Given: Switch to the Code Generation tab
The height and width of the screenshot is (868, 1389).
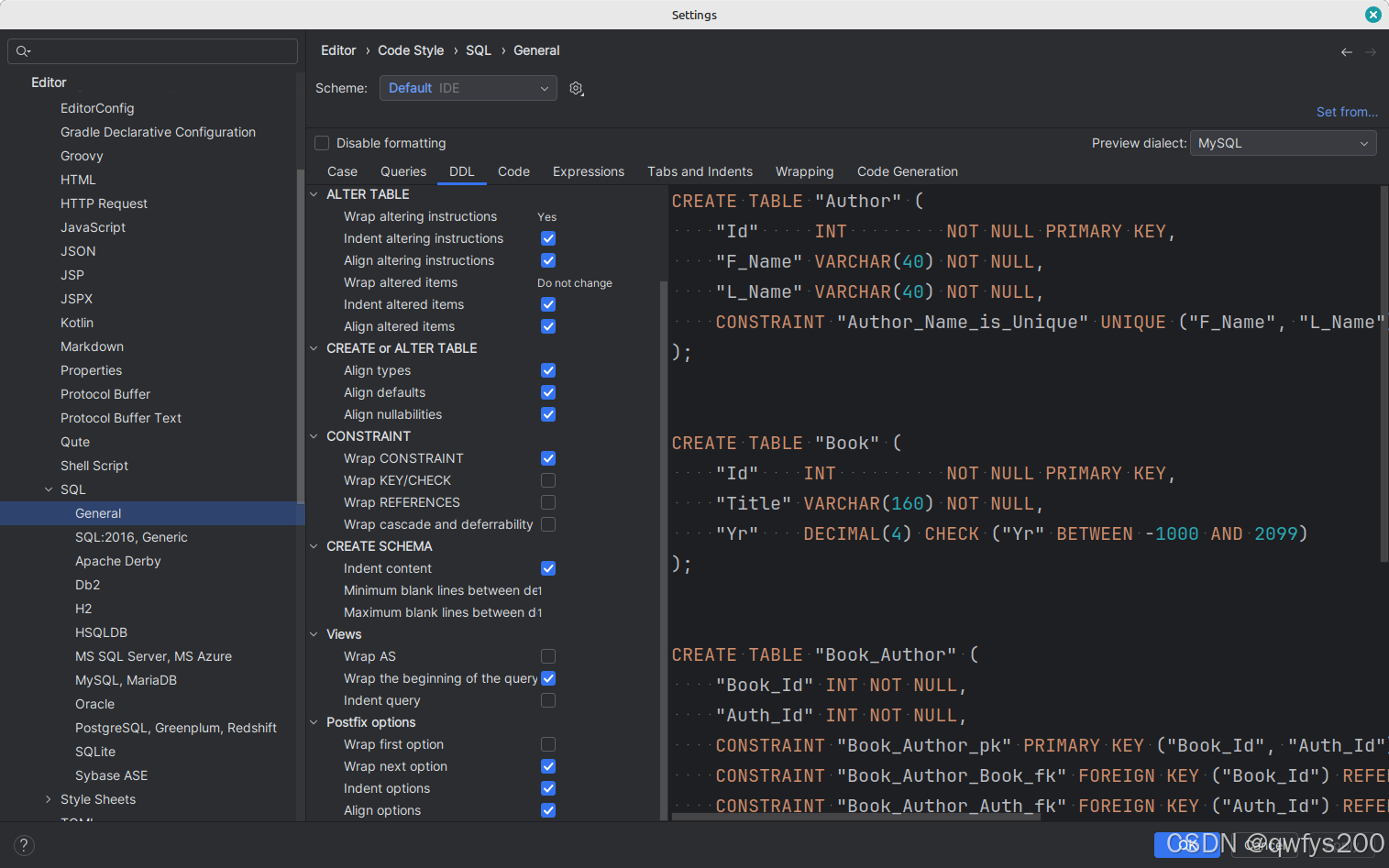Looking at the screenshot, I should [x=908, y=171].
